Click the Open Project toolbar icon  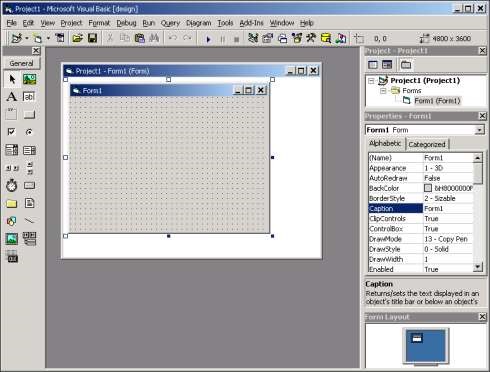[77, 38]
